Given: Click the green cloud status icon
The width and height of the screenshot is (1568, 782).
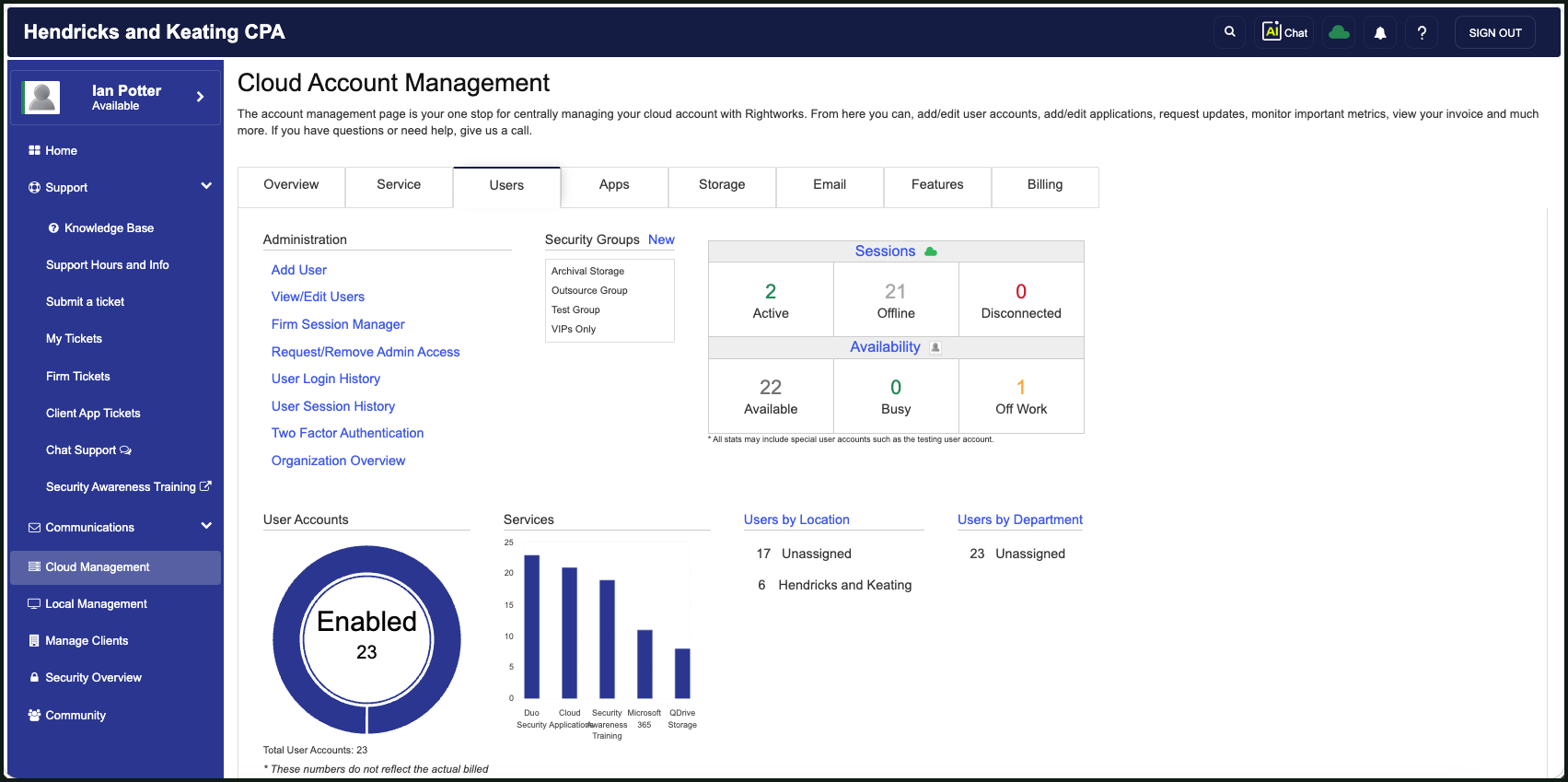Looking at the screenshot, I should [1339, 32].
